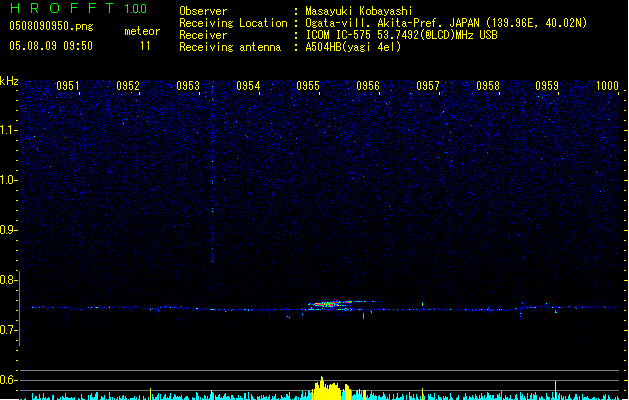Click the 0953 time marker
629x400 pixels.
point(188,86)
